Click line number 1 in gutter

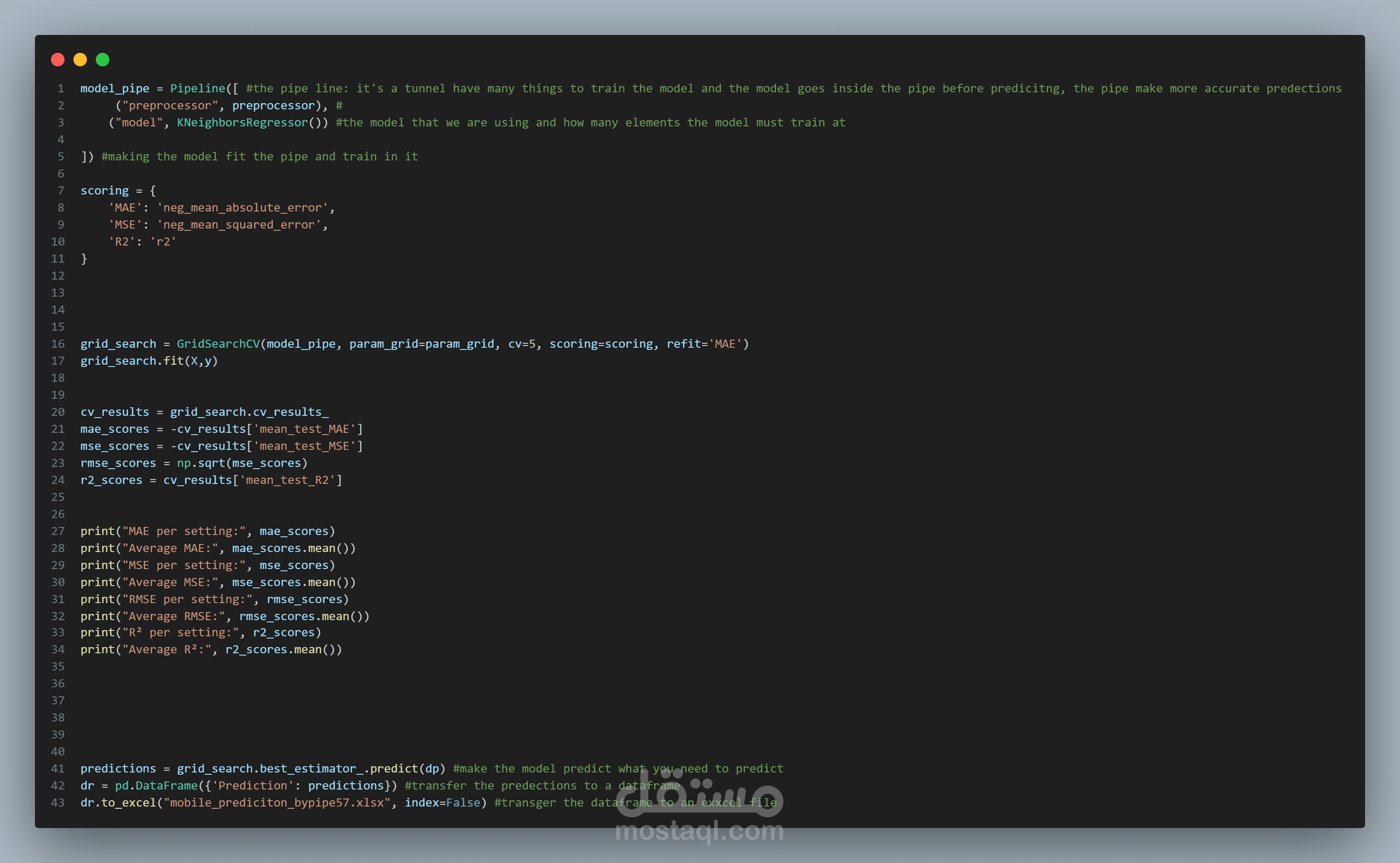tap(60, 88)
